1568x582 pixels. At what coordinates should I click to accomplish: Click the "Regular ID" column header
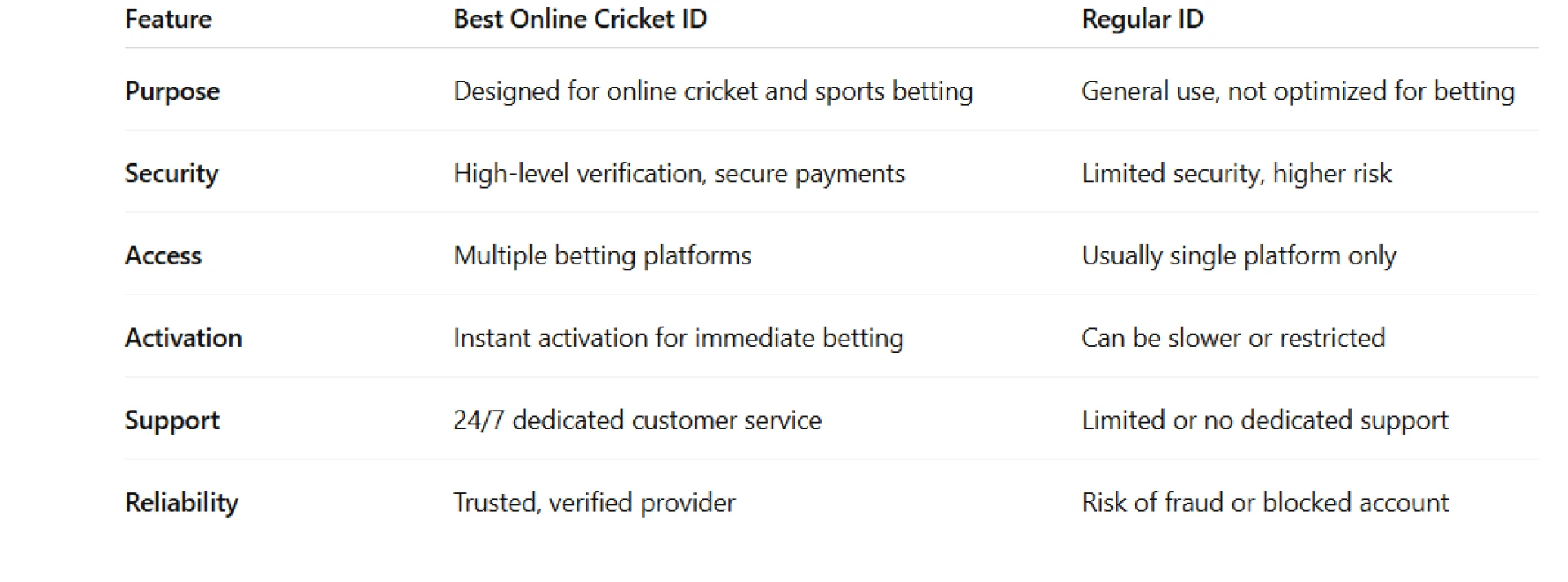tap(1142, 19)
